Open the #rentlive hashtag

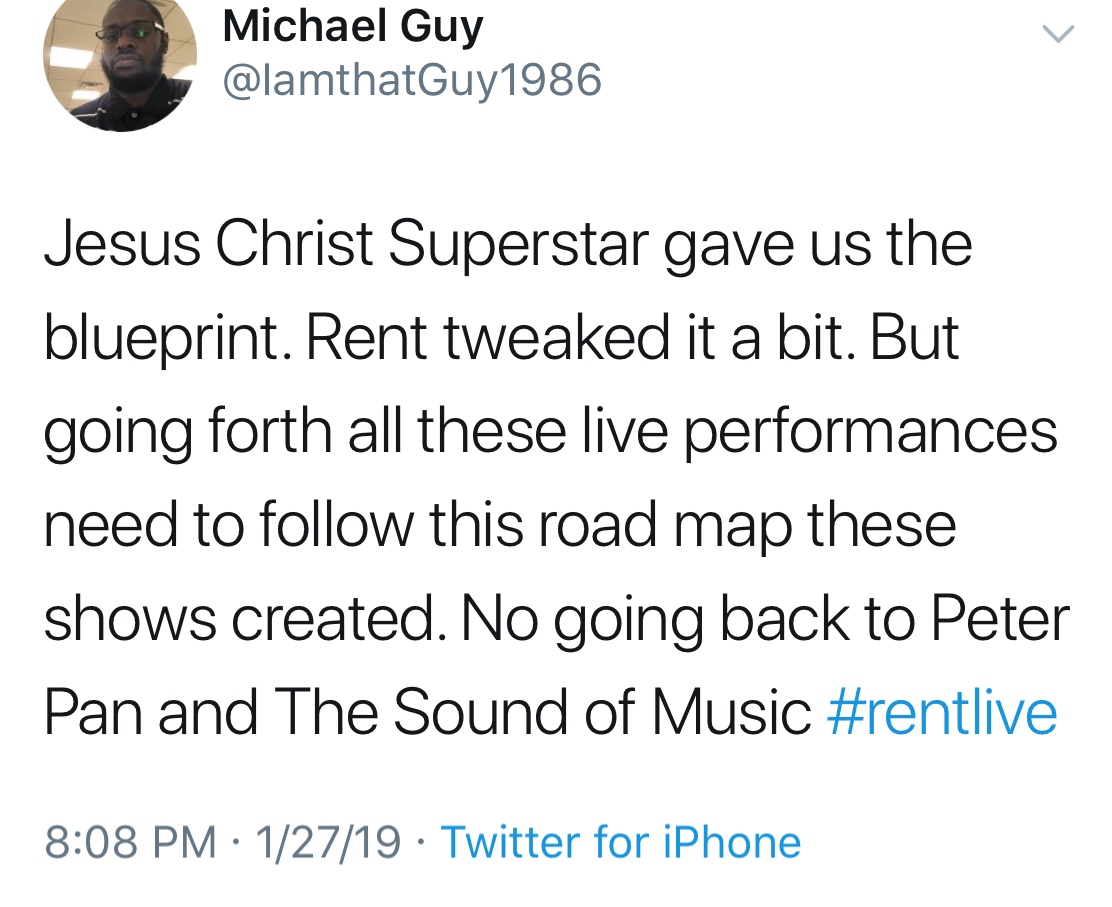point(942,712)
